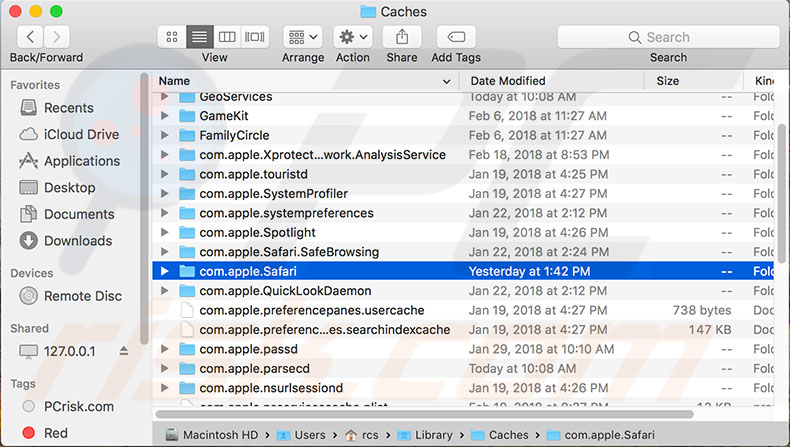The height and width of the screenshot is (447, 790).
Task: Expand the com.apple.QuickLookDaemon folder
Action: (x=164, y=291)
